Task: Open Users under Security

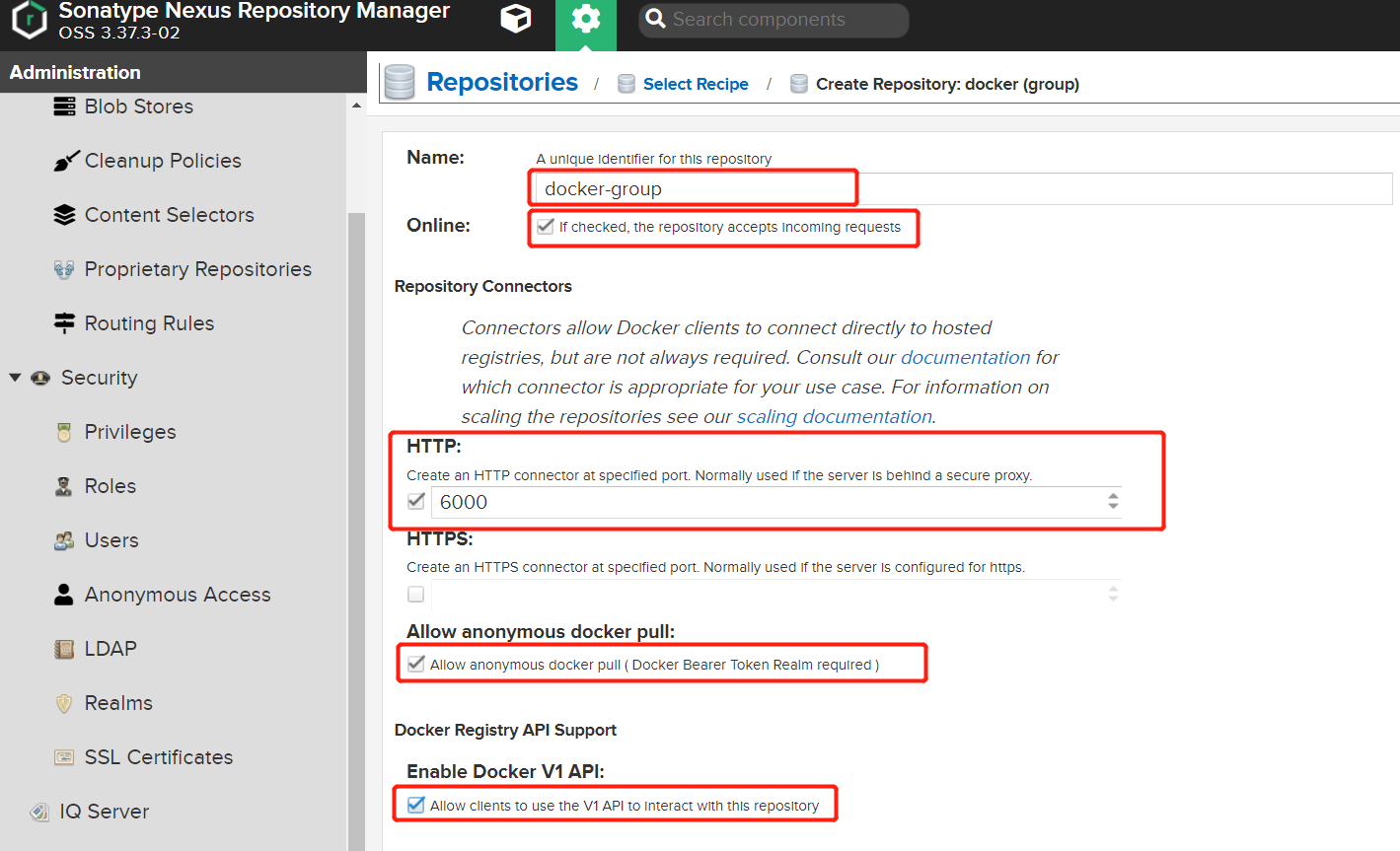Action: pos(111,540)
